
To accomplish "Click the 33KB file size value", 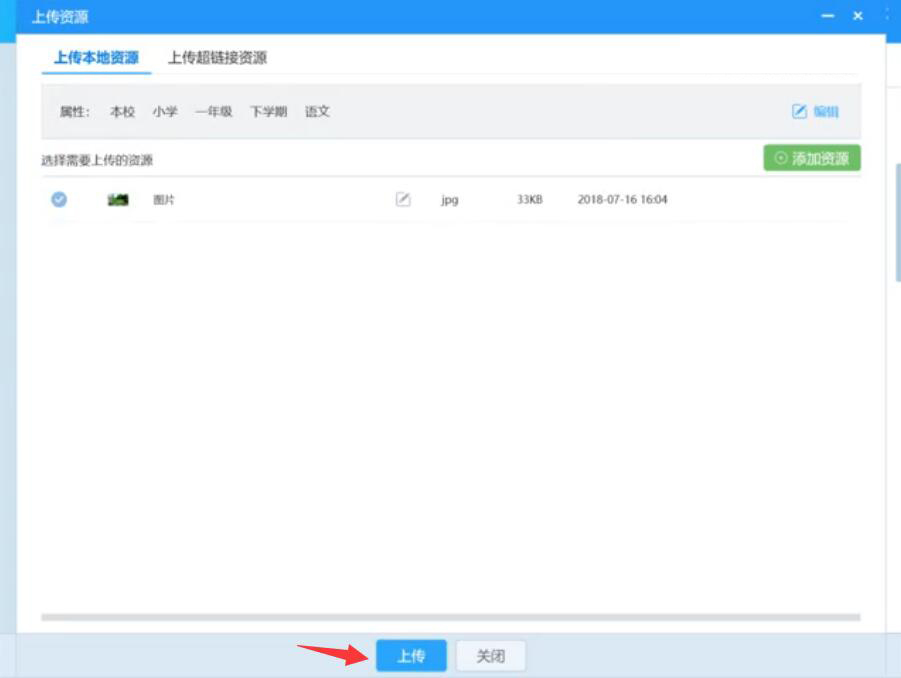I will [529, 199].
